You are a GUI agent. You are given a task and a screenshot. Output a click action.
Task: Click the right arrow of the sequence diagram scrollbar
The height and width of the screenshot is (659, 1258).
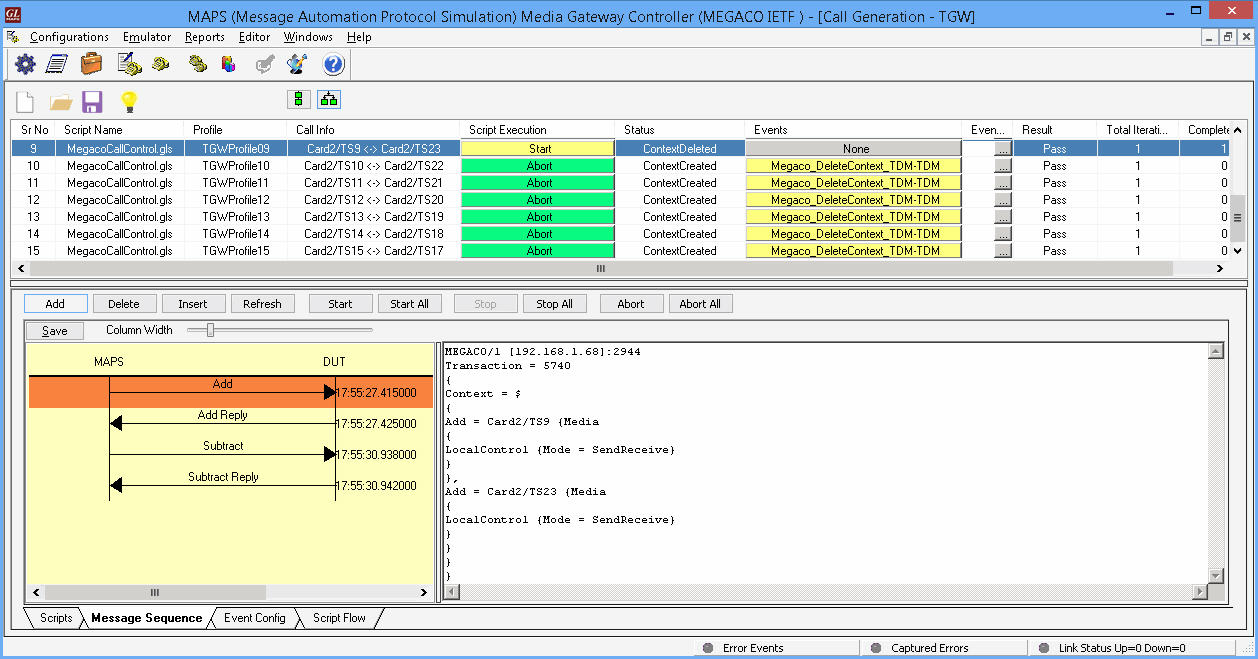425,593
